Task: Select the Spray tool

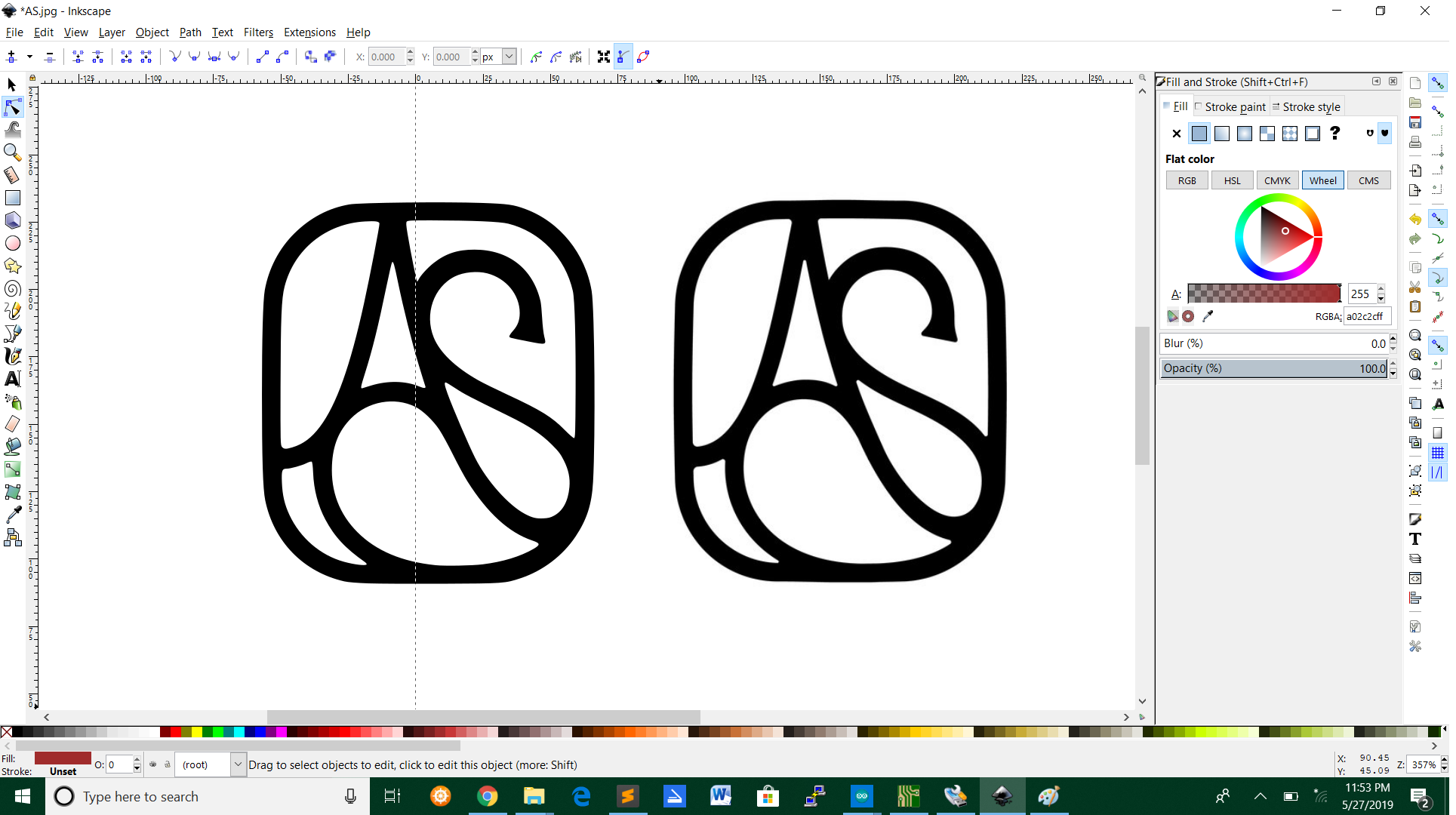Action: pyautogui.click(x=12, y=401)
